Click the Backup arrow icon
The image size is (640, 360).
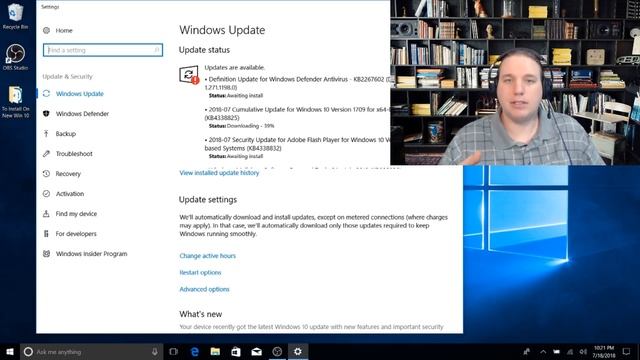click(47, 133)
